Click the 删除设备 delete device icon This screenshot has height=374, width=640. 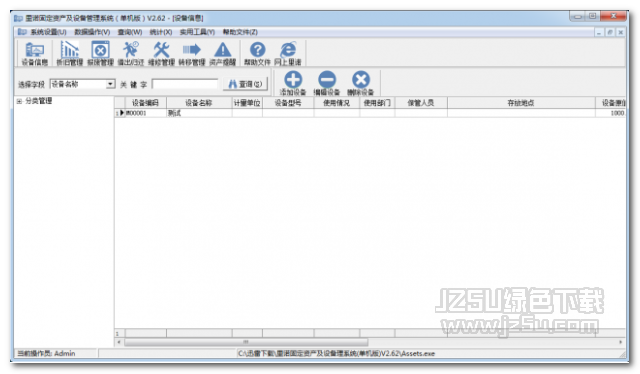360,83
